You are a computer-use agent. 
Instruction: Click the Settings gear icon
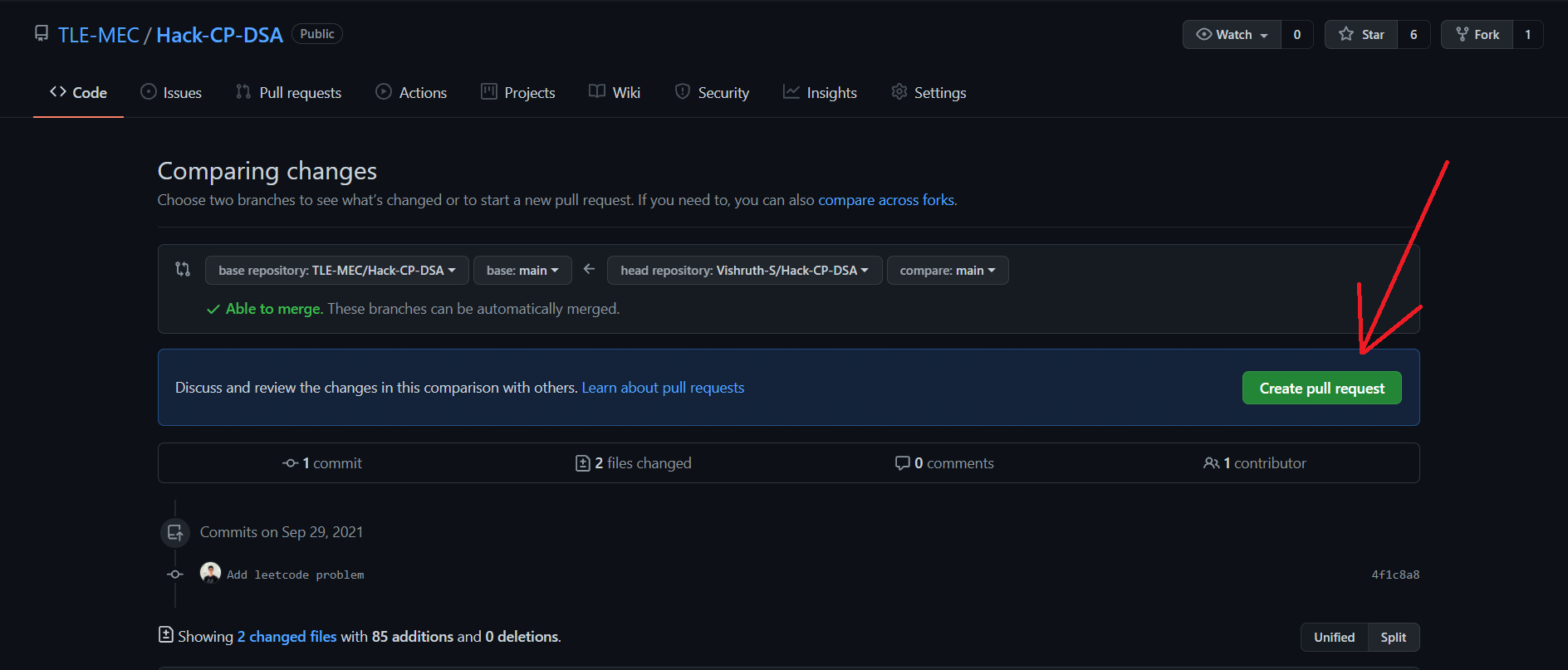pos(899,91)
